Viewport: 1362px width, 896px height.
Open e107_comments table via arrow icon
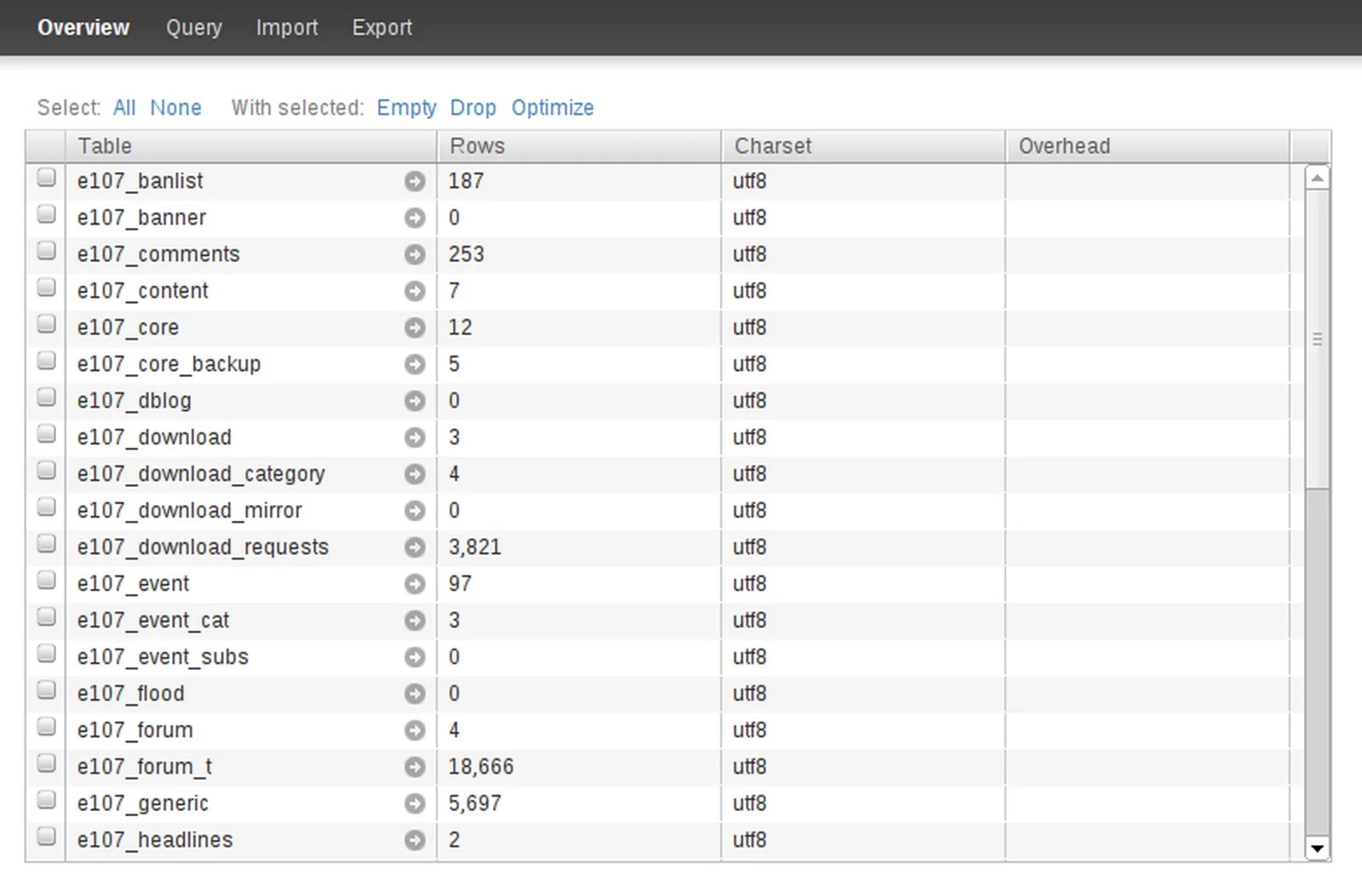(415, 254)
